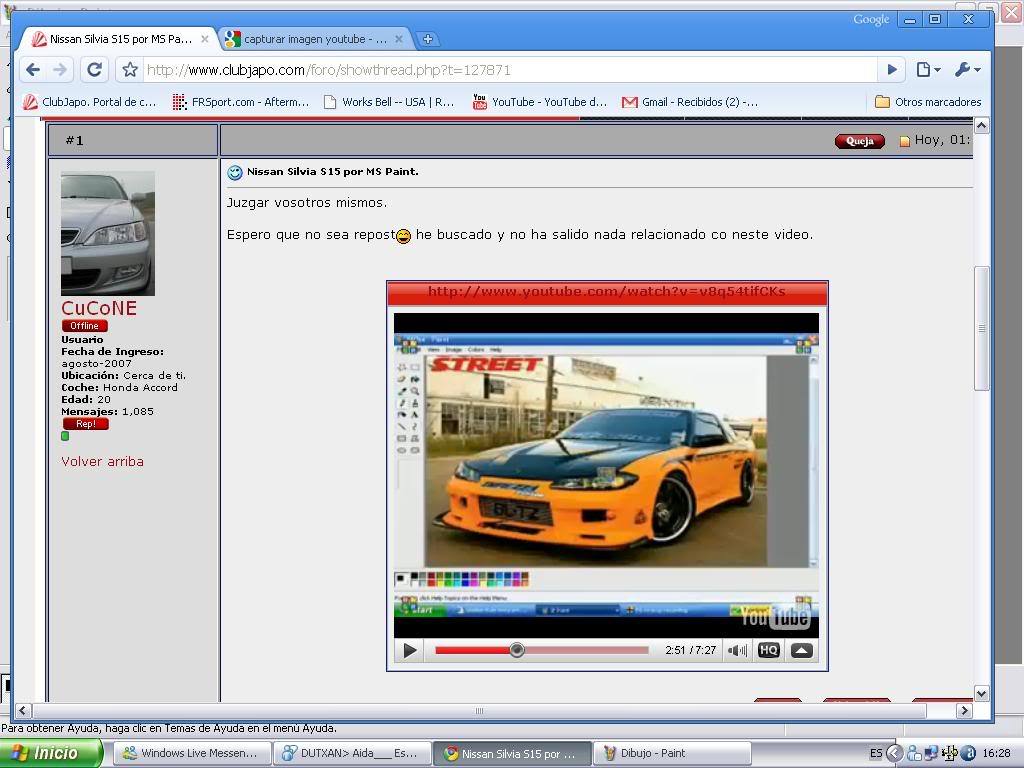Reload the page with the refresh icon
The width and height of the screenshot is (1024, 768).
[95, 69]
